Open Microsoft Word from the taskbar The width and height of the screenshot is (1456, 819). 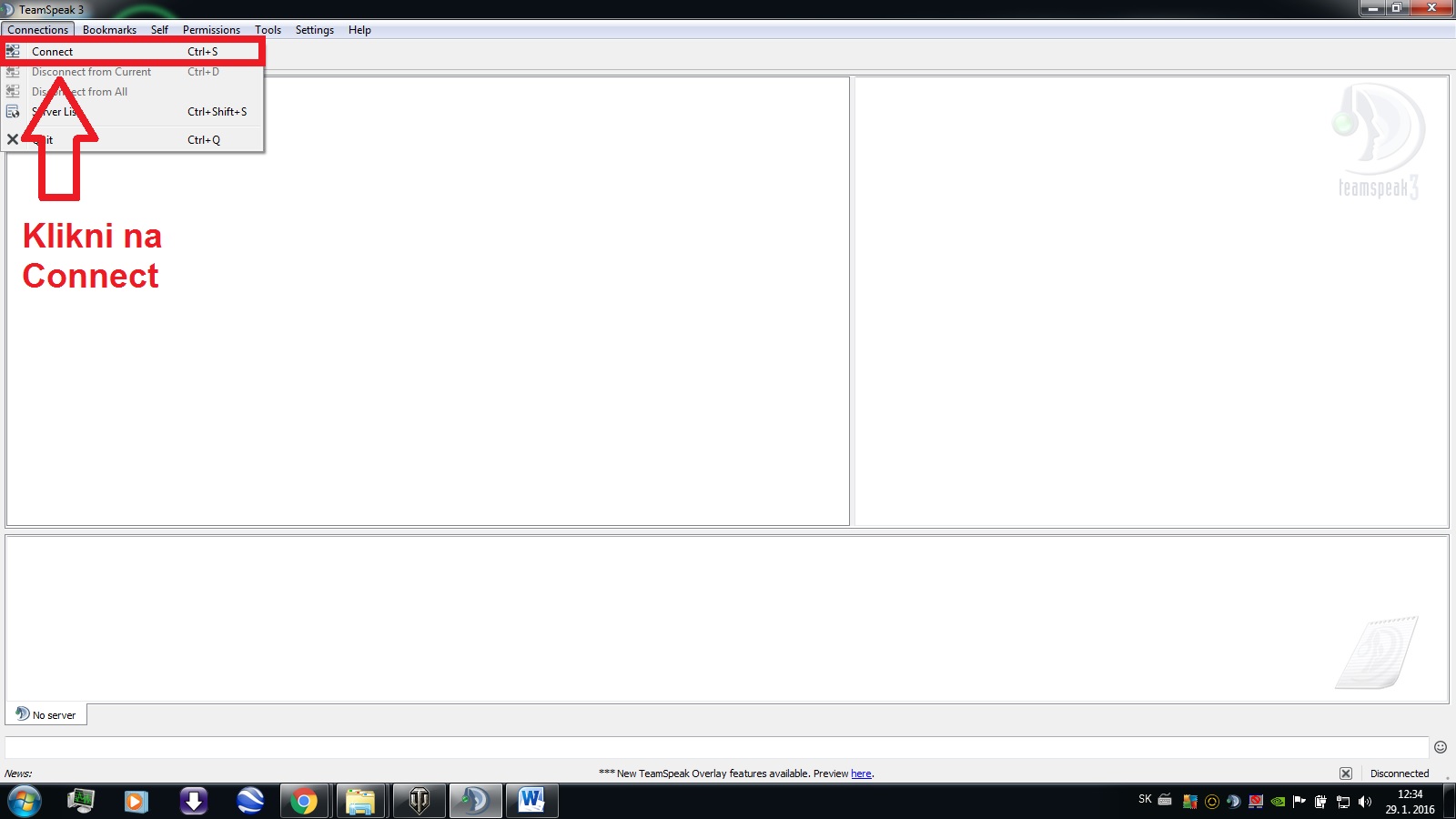coord(531,802)
